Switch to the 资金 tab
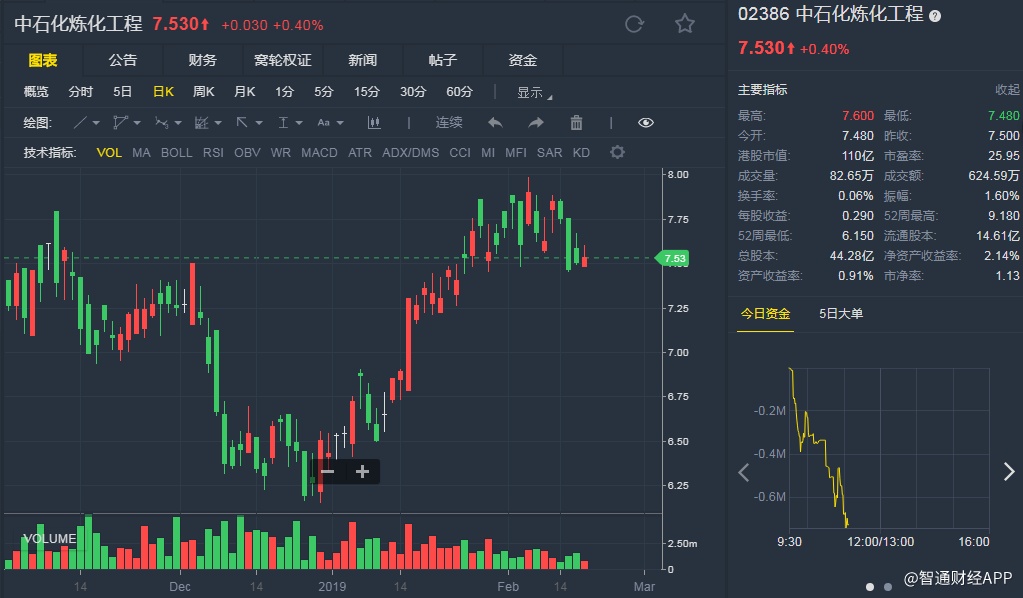1023x598 pixels. coord(523,60)
